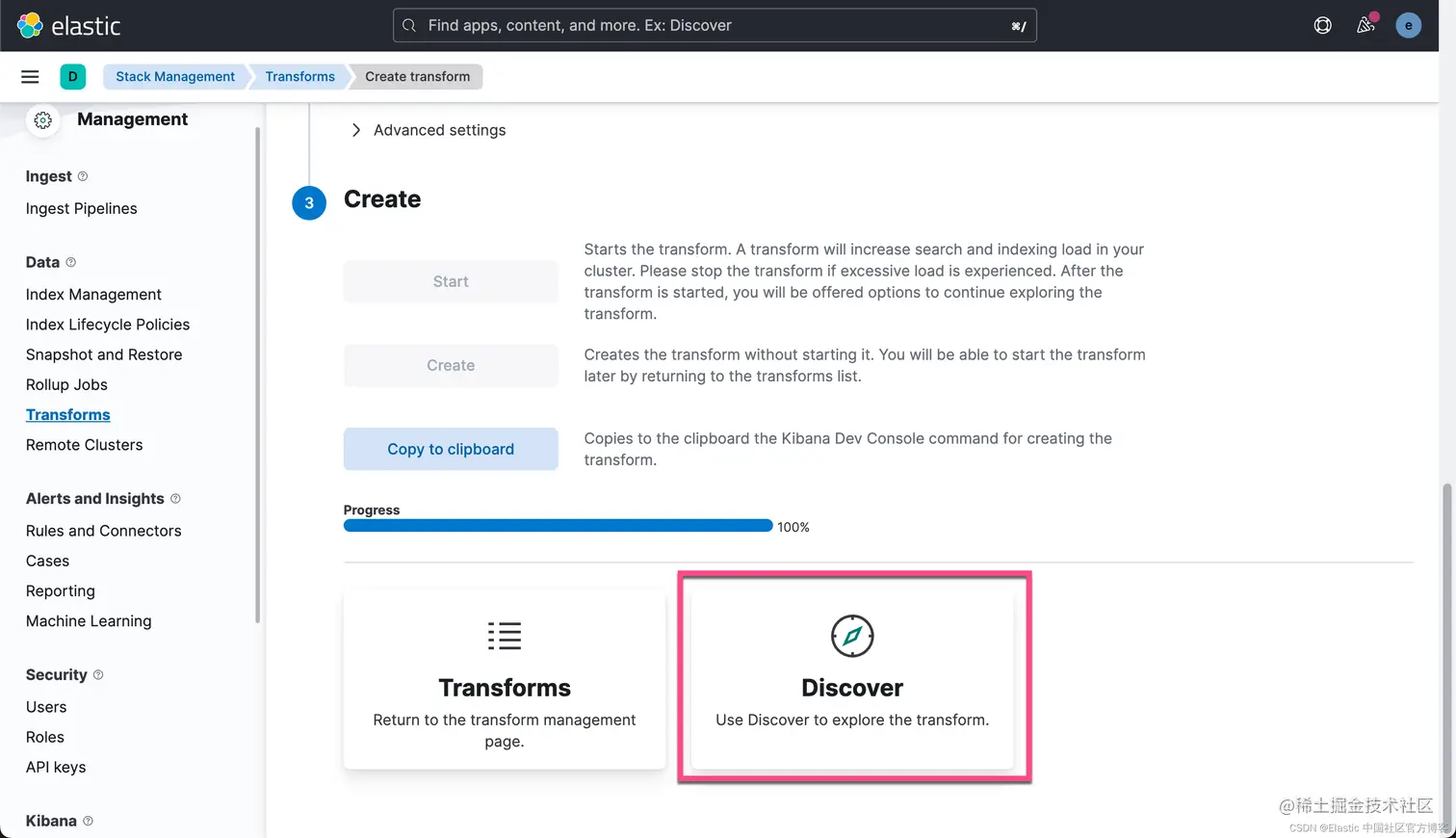Click the Alerts and Insights help icon
Screen dimensions: 1456x838
pos(175,498)
